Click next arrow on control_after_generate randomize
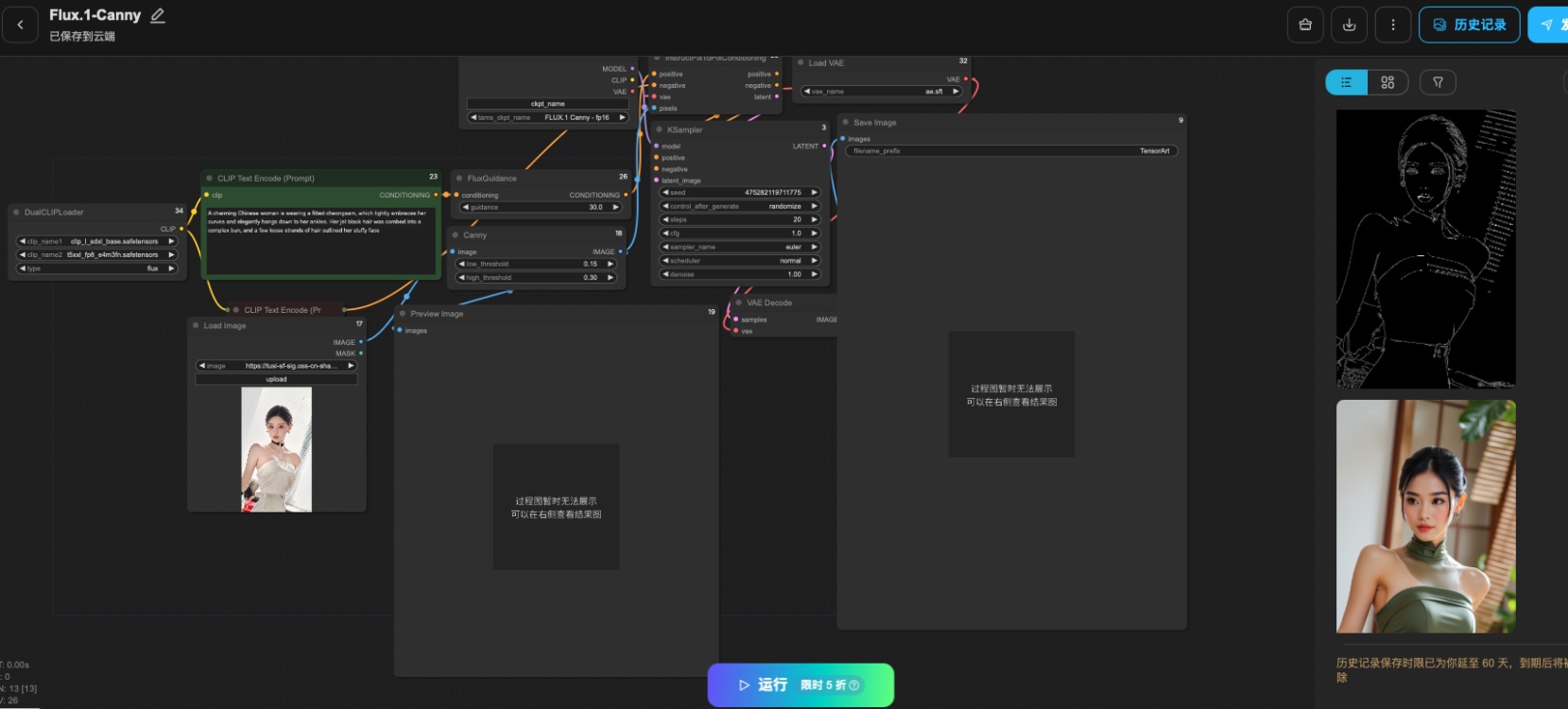 coord(814,206)
